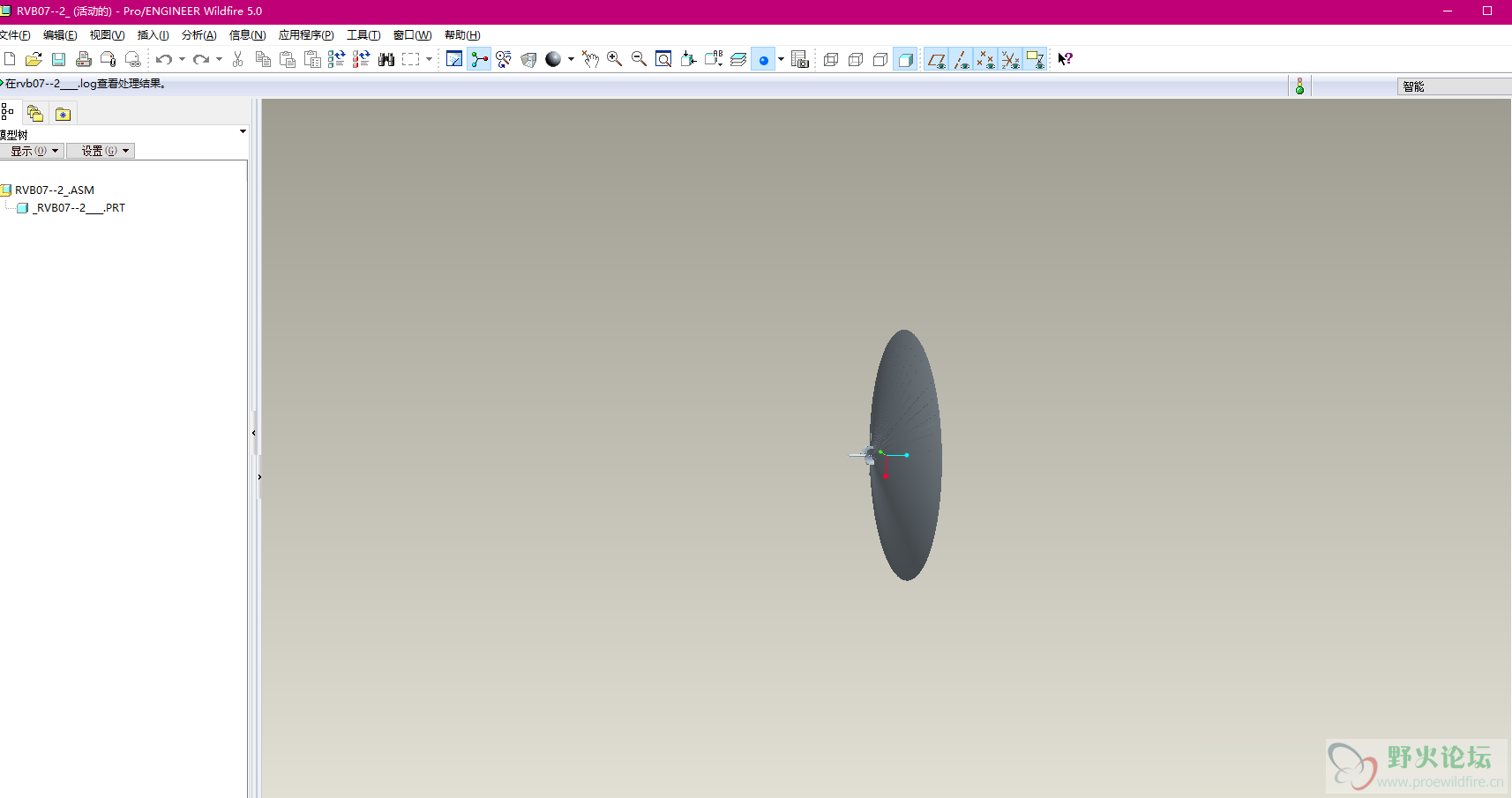Open the model tree panel options arrow
This screenshot has height=798, width=1512.
point(243,131)
